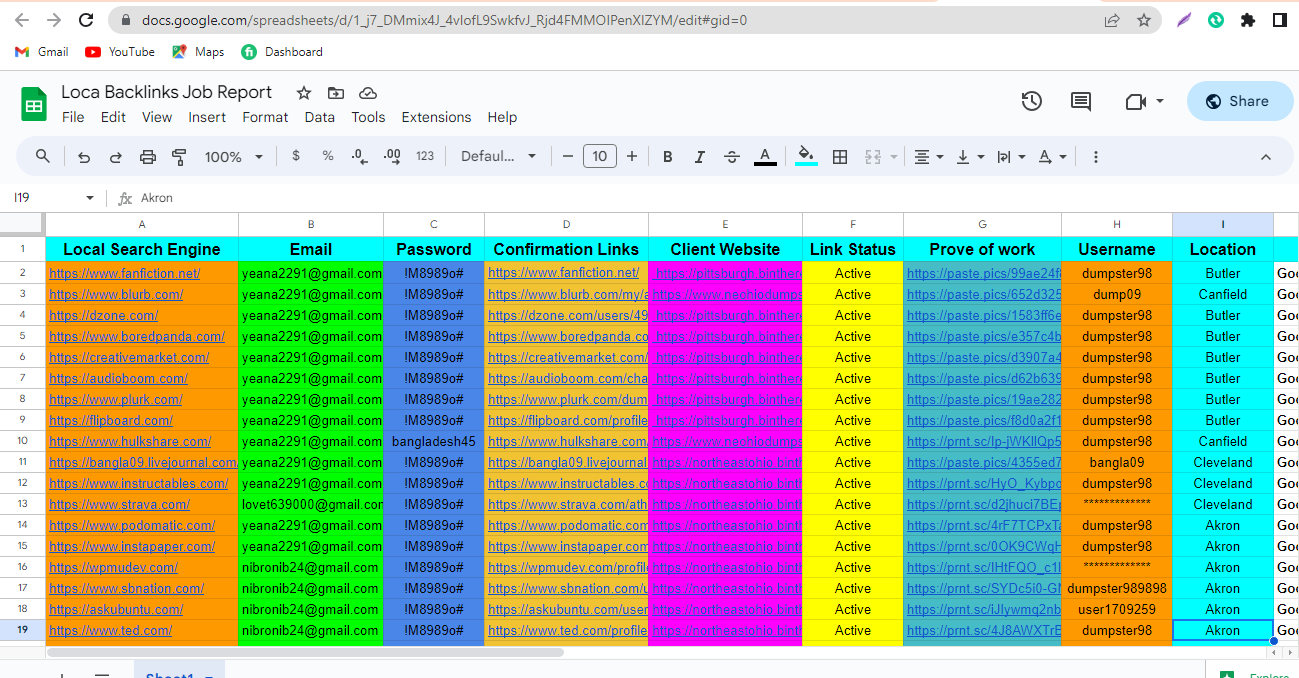
Task: Open the borders tool
Action: (x=840, y=157)
